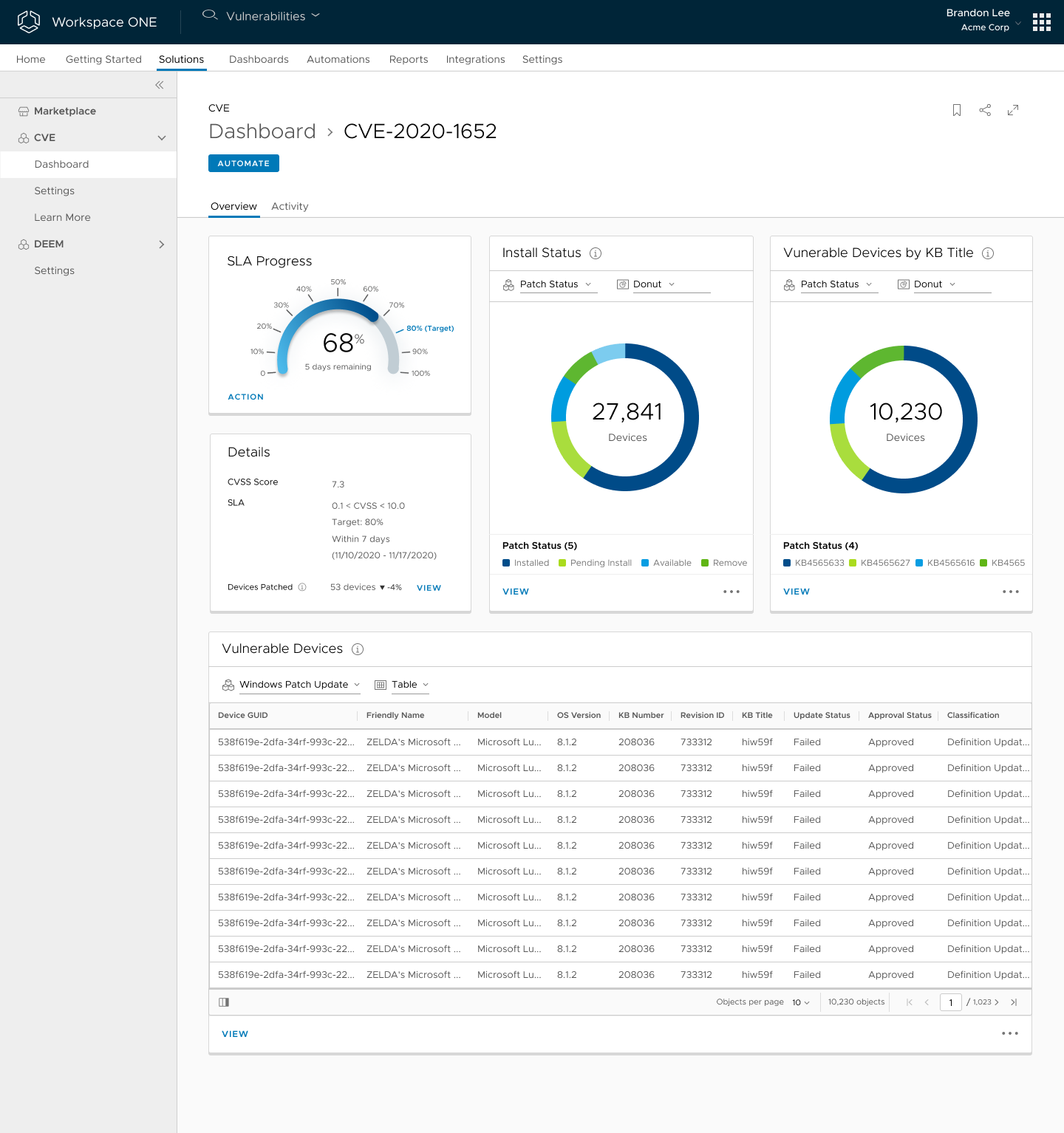Click Pending Install legend swatch
The width and height of the screenshot is (1064, 1133).
(562, 563)
